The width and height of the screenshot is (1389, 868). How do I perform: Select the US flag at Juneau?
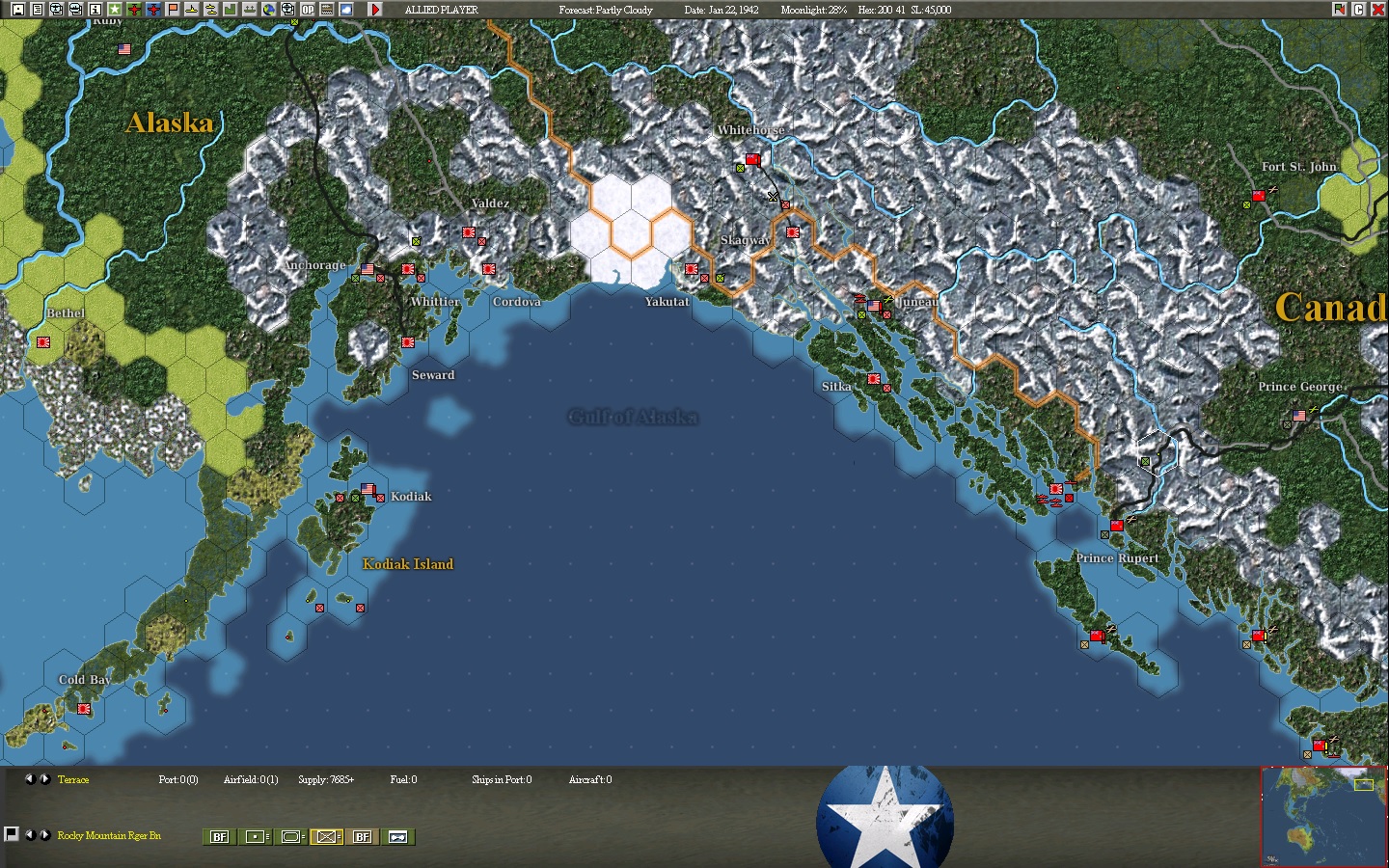874,306
